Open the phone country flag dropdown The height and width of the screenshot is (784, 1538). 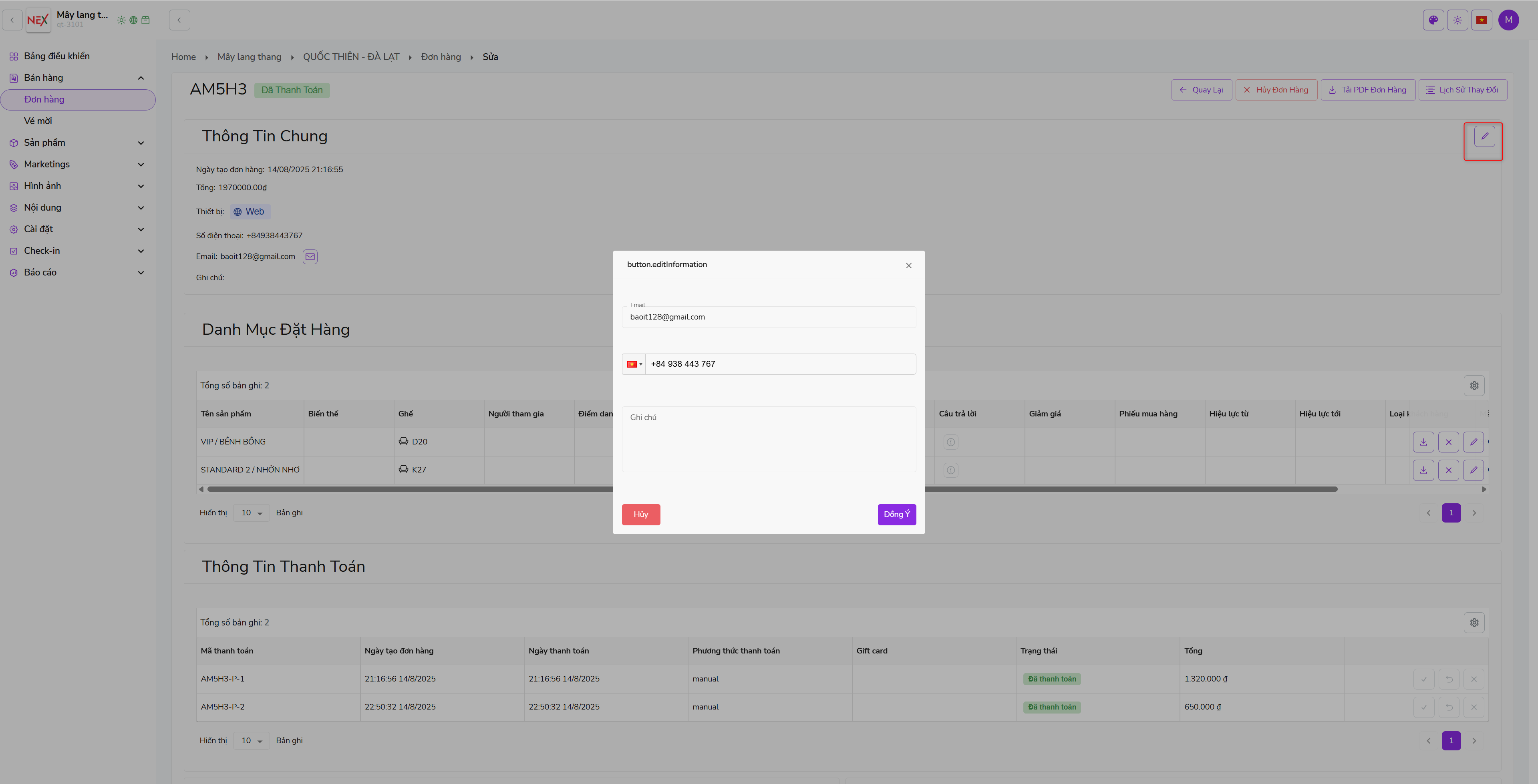(634, 364)
